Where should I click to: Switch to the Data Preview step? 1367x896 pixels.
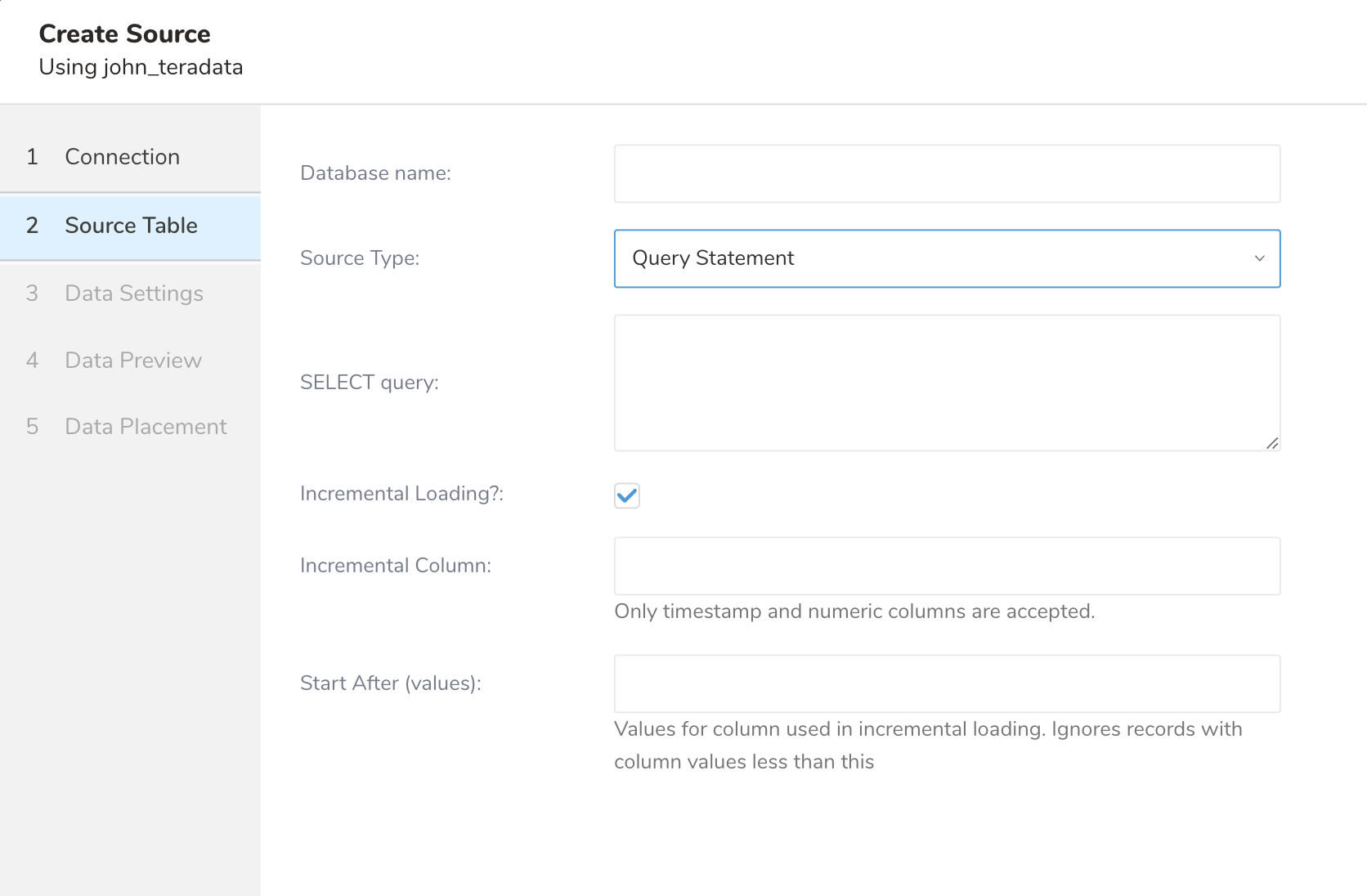coord(132,361)
